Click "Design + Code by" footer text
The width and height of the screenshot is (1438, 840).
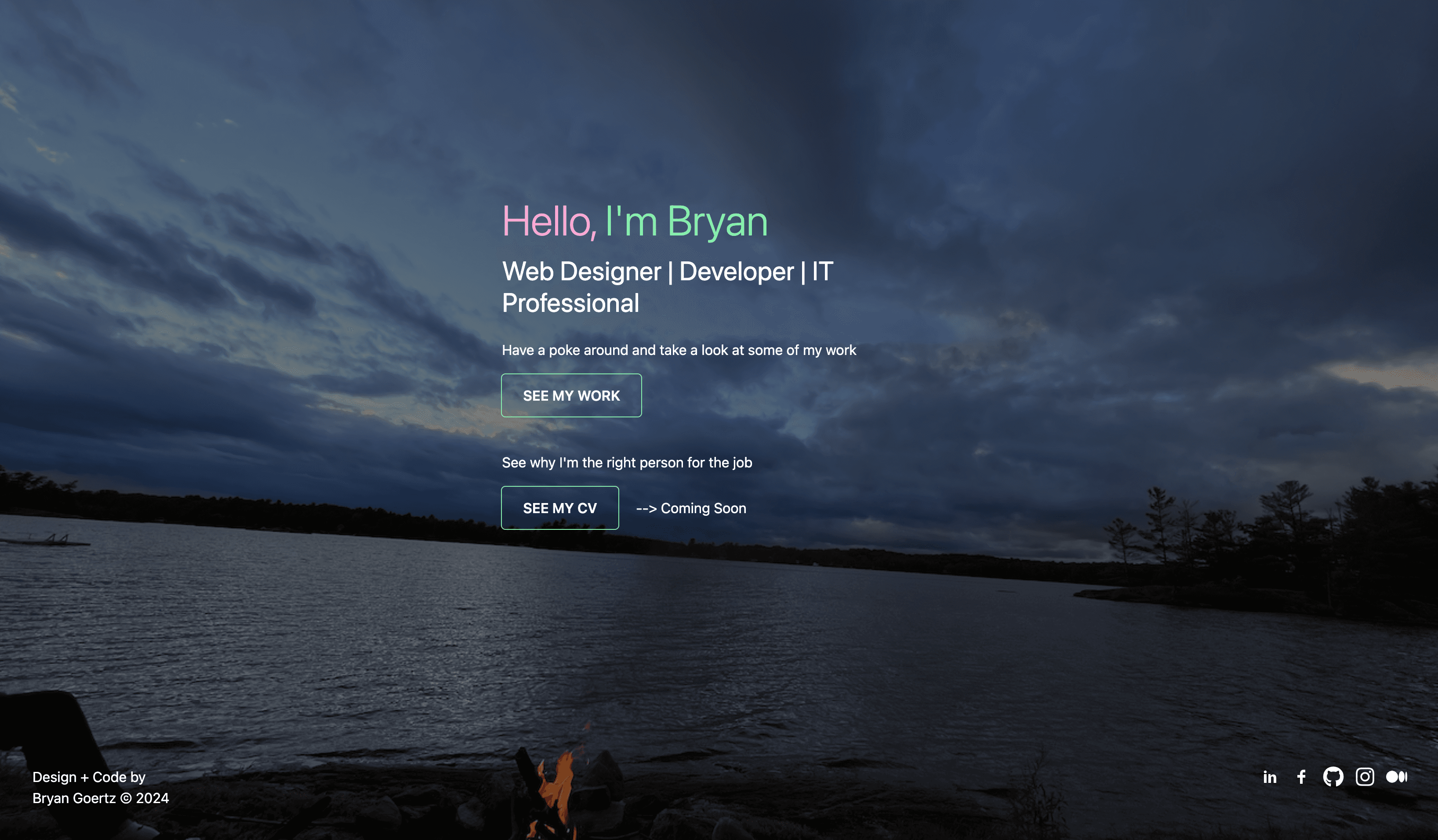[89, 777]
